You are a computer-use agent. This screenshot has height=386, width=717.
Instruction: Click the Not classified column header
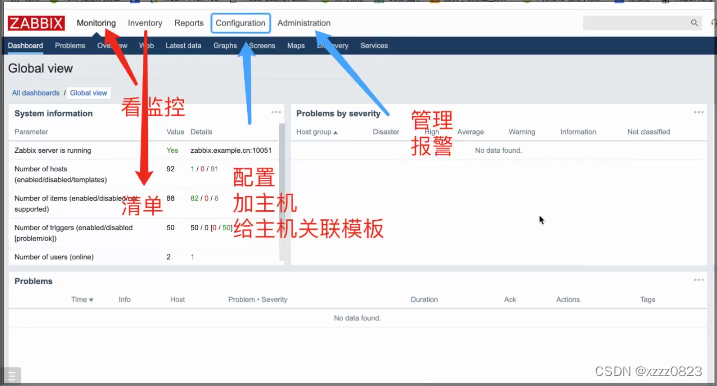(648, 132)
